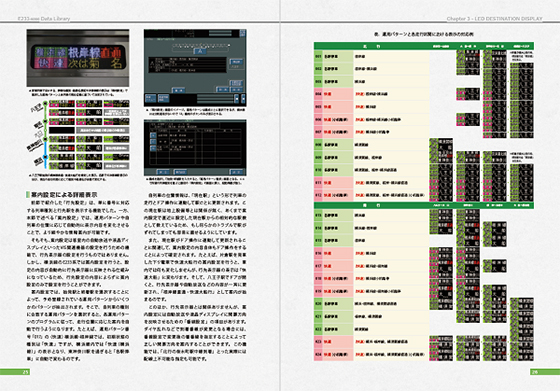Click the LED display photo showing 根岸線直通

pyautogui.click(x=78, y=58)
